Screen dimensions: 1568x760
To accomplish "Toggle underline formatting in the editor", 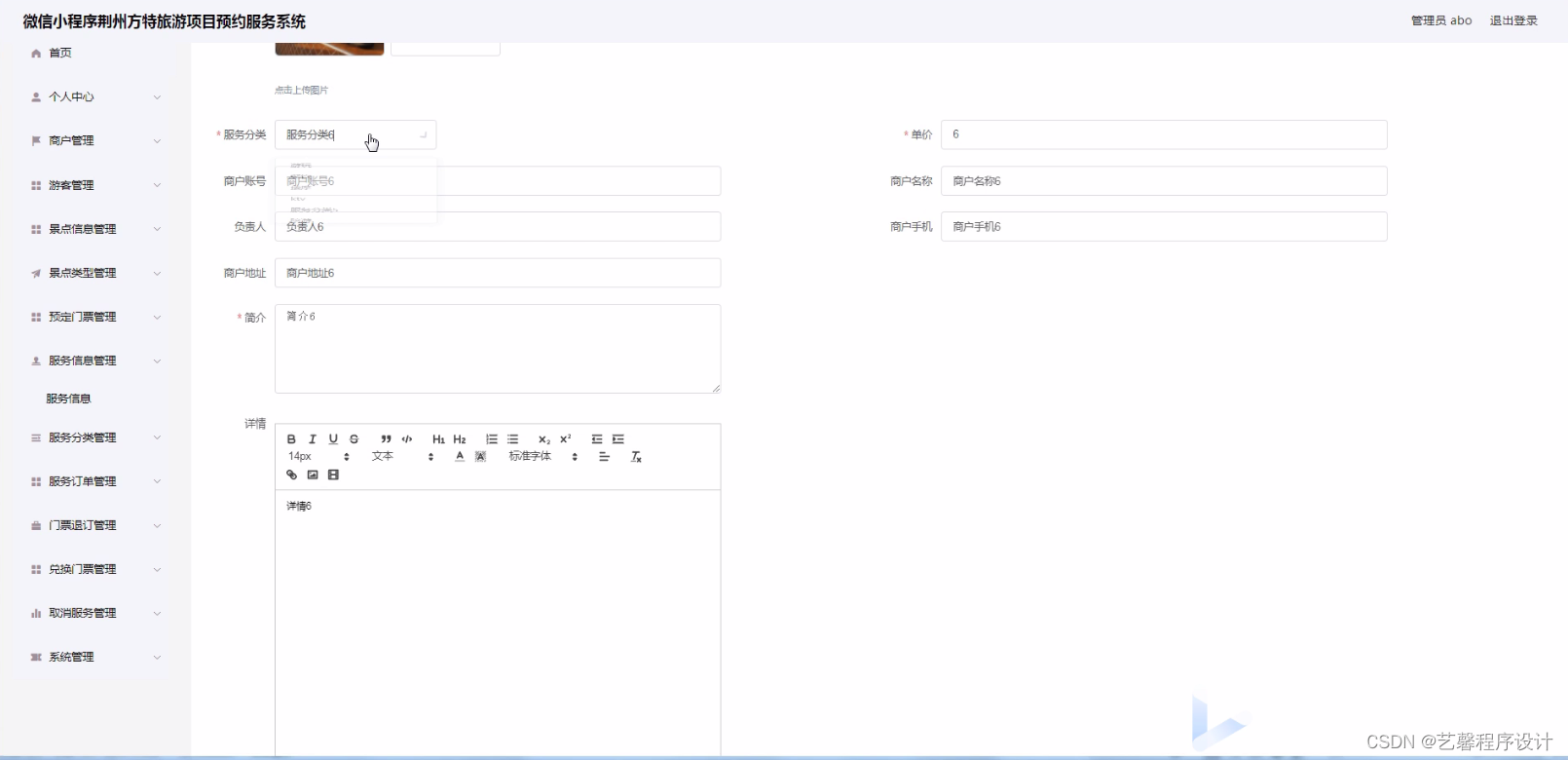I will point(333,439).
